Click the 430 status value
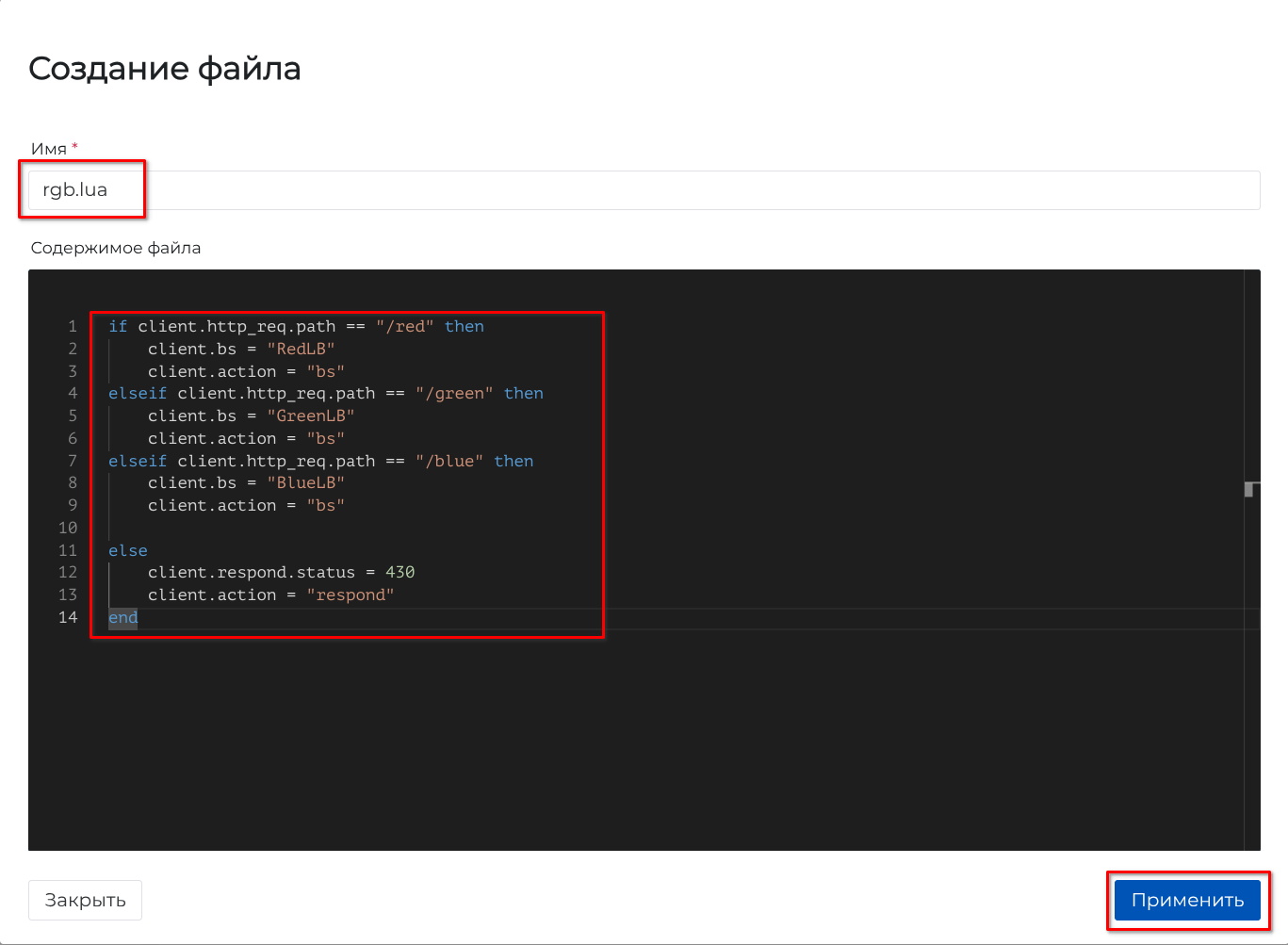The width and height of the screenshot is (1288, 945). 400,572
